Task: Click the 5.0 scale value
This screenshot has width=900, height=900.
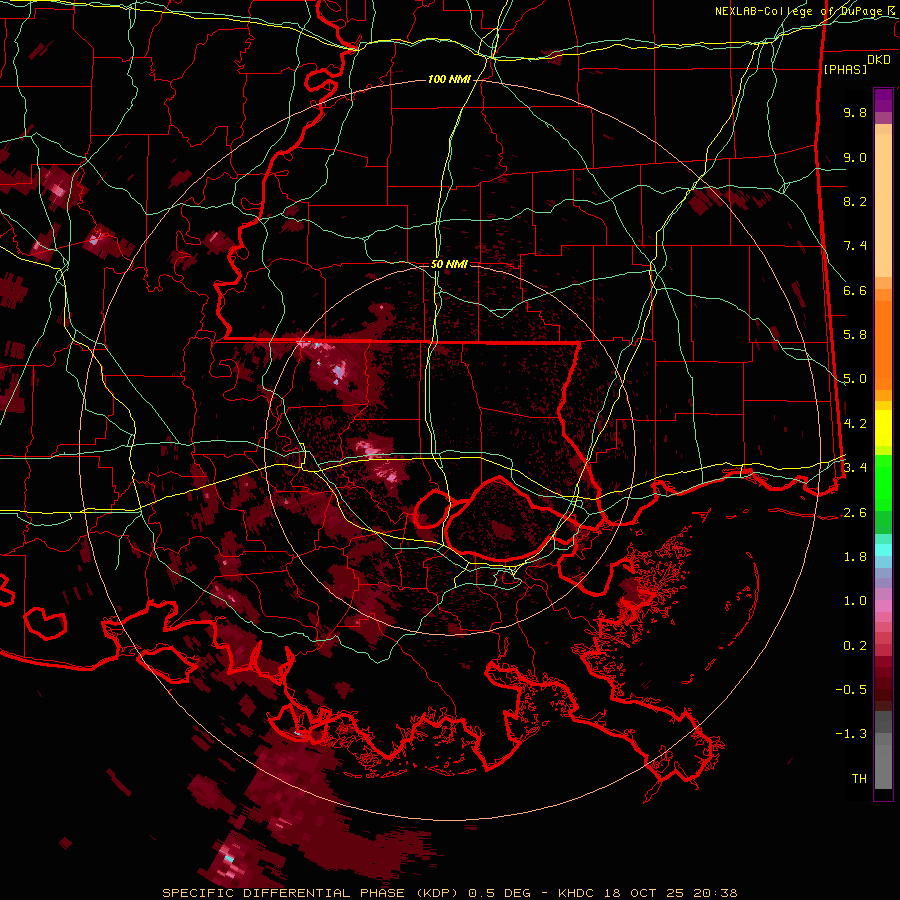Action: click(x=855, y=379)
